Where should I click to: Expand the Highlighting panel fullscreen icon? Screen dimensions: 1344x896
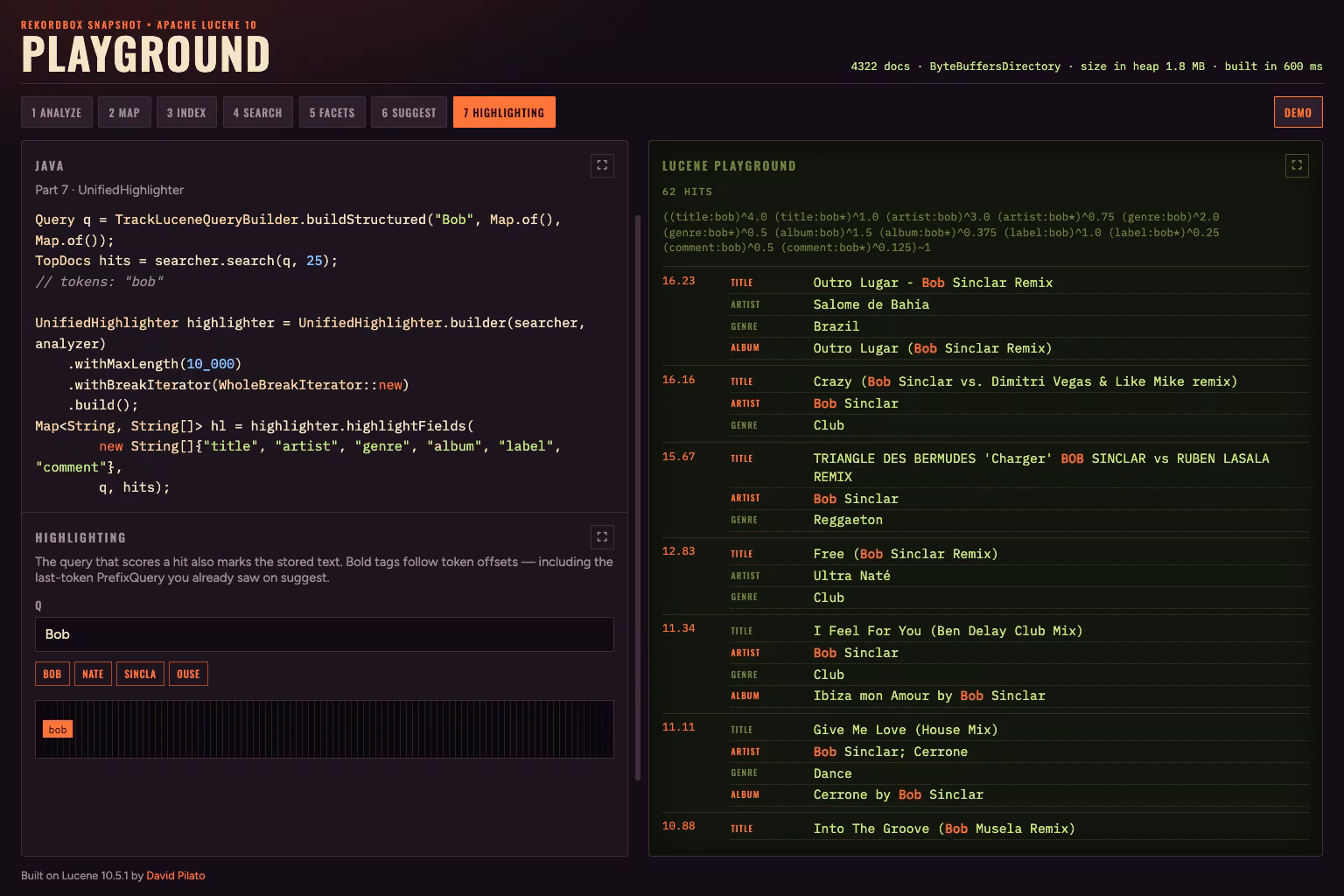(602, 536)
